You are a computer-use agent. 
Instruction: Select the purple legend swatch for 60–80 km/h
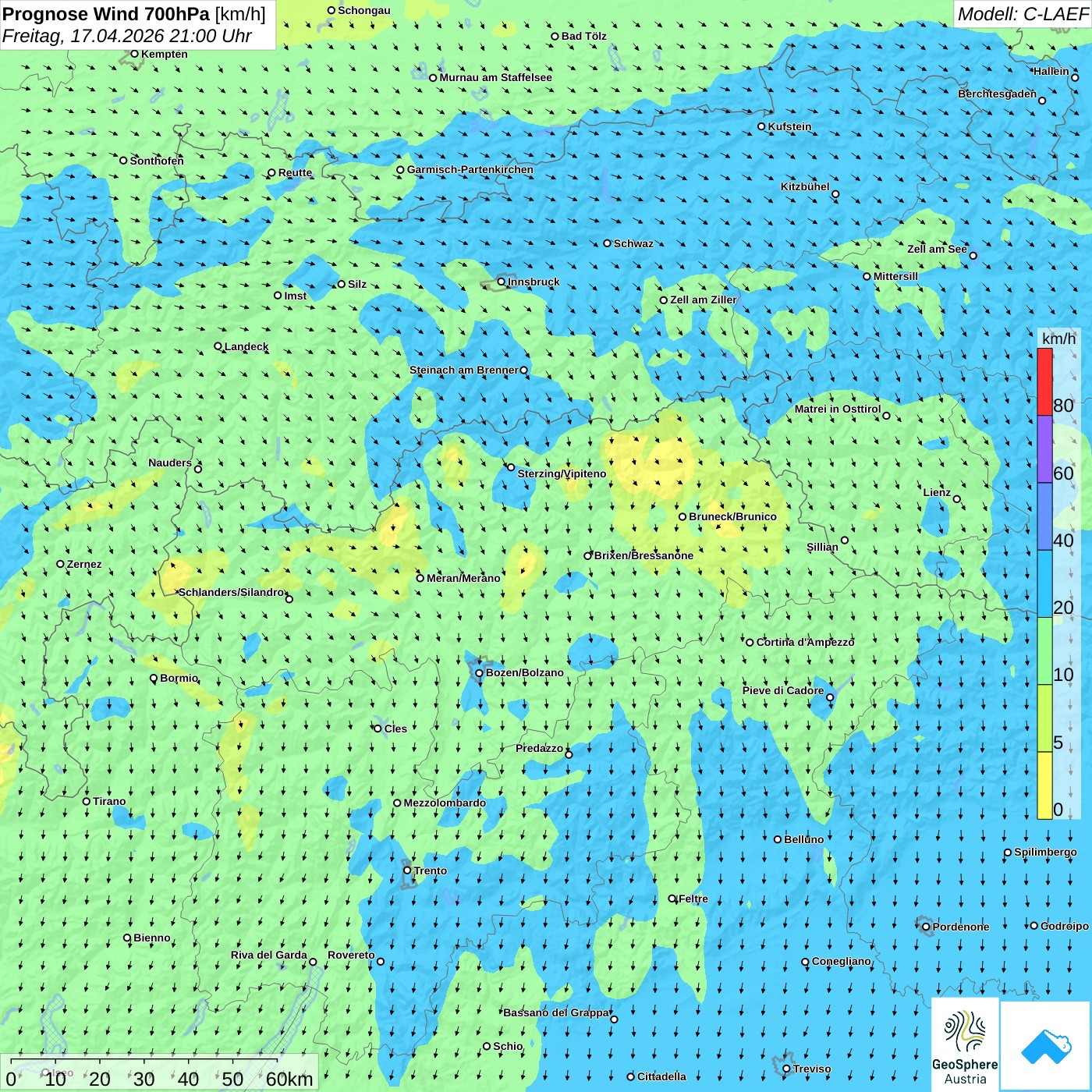click(x=1044, y=449)
